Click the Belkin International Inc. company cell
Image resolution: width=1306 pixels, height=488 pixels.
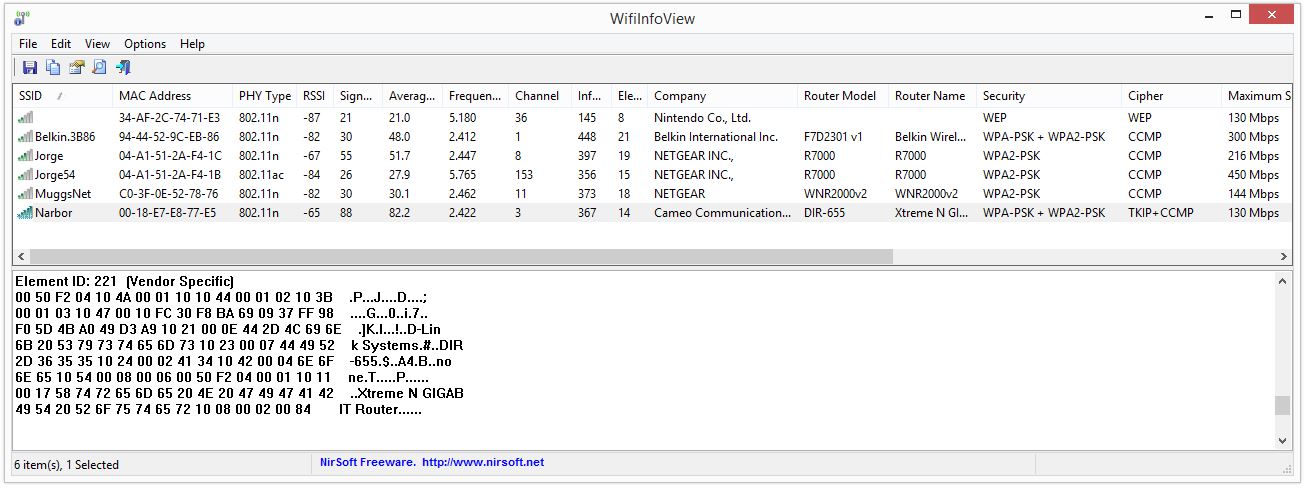[x=716, y=136]
